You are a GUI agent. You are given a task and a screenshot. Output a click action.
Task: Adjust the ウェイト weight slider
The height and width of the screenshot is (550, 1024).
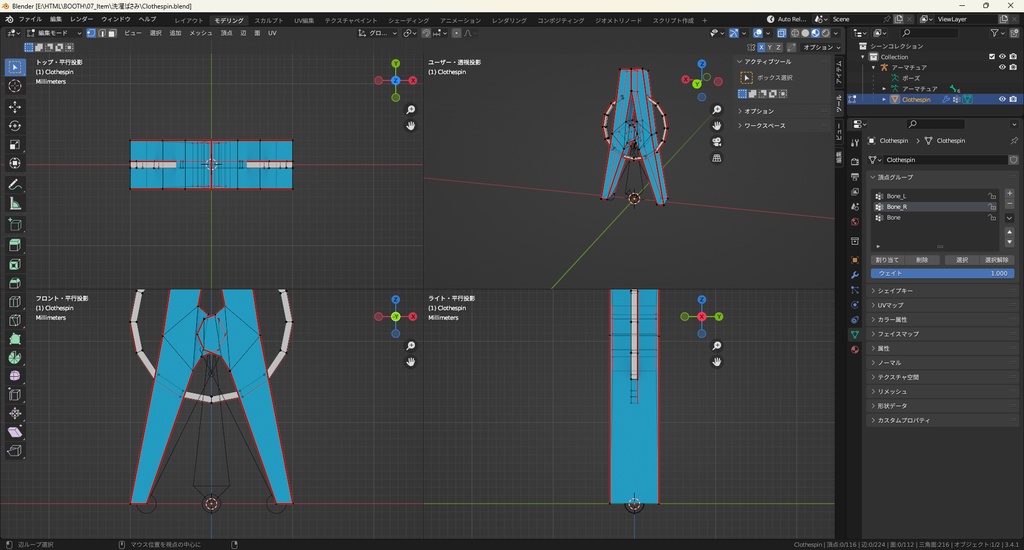pyautogui.click(x=942, y=273)
